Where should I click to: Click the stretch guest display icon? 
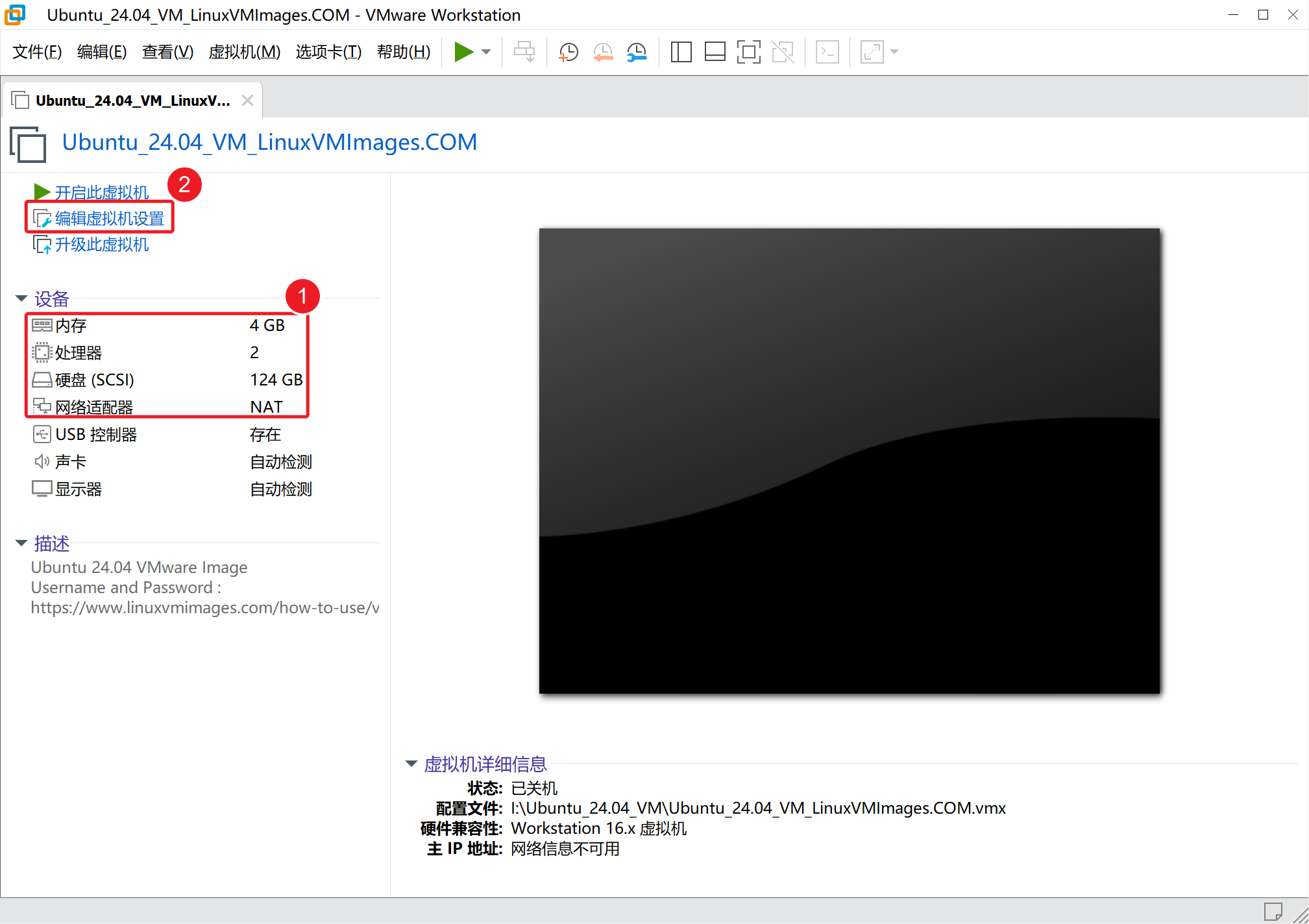pyautogui.click(x=872, y=52)
